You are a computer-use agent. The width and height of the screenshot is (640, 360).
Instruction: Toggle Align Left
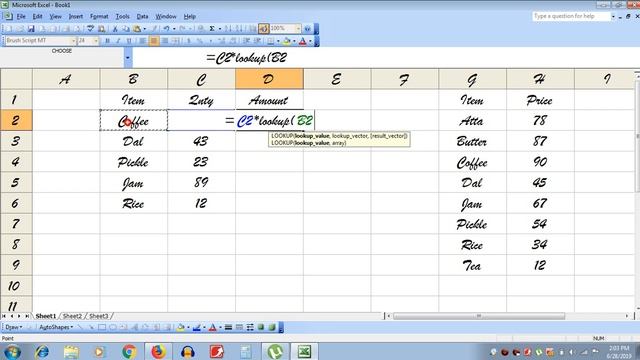pos(142,41)
